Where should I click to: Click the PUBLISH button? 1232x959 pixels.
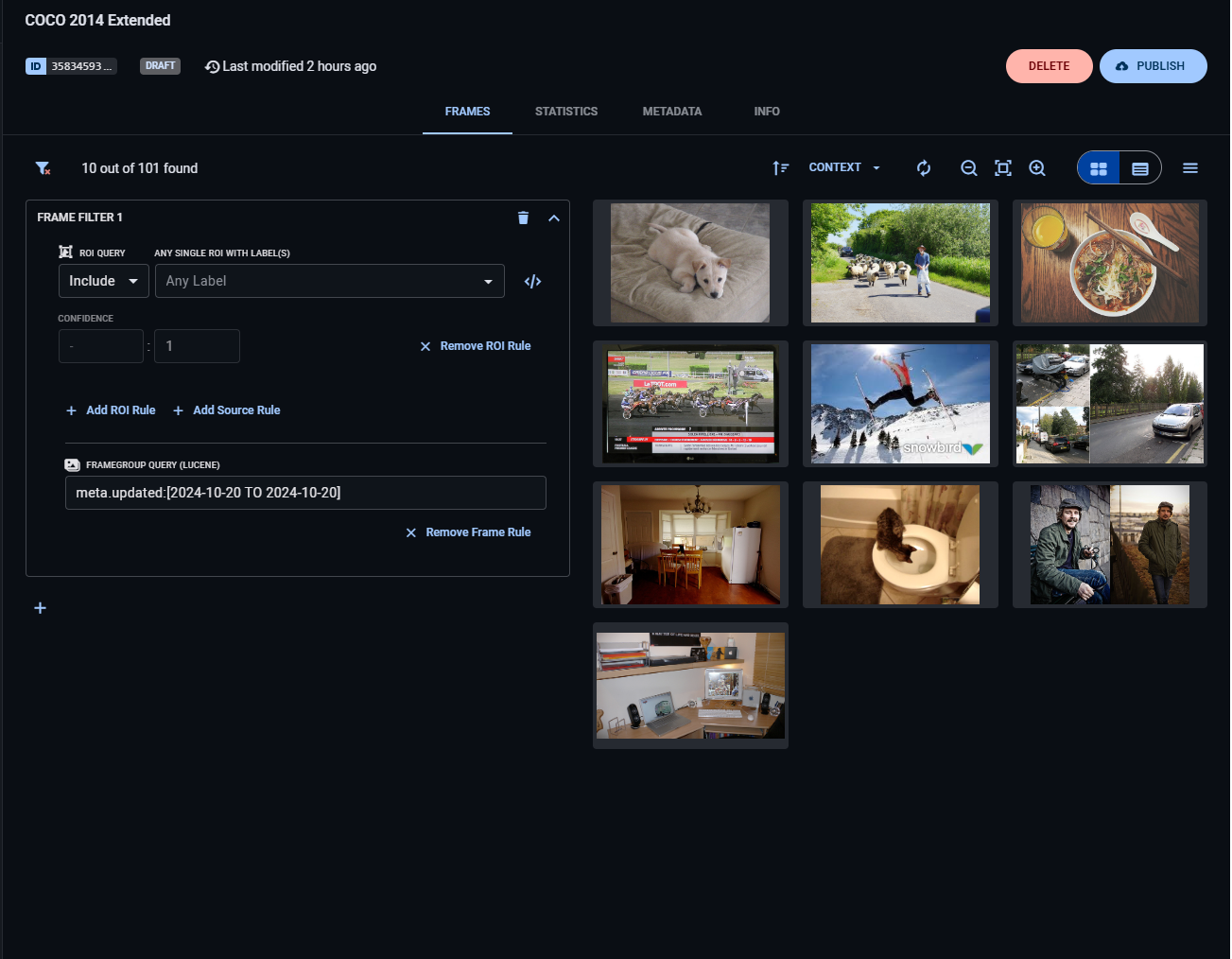pyautogui.click(x=1153, y=66)
